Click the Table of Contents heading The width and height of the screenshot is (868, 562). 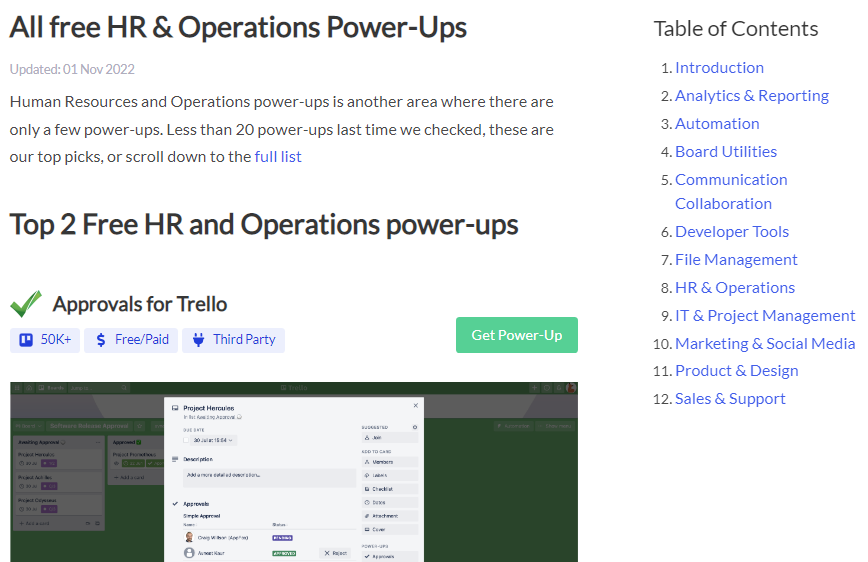pos(736,29)
